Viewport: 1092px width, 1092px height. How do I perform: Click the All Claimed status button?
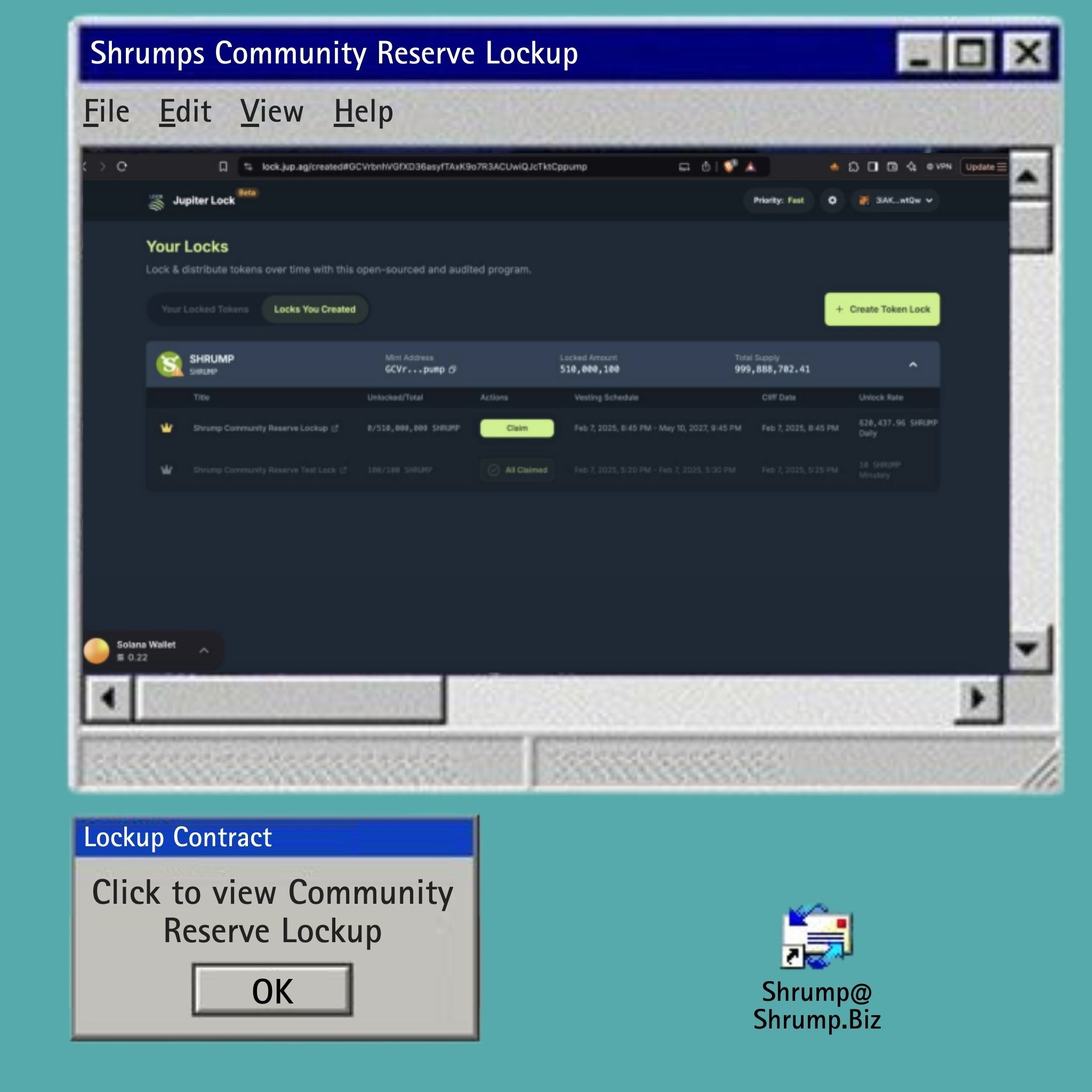[517, 470]
